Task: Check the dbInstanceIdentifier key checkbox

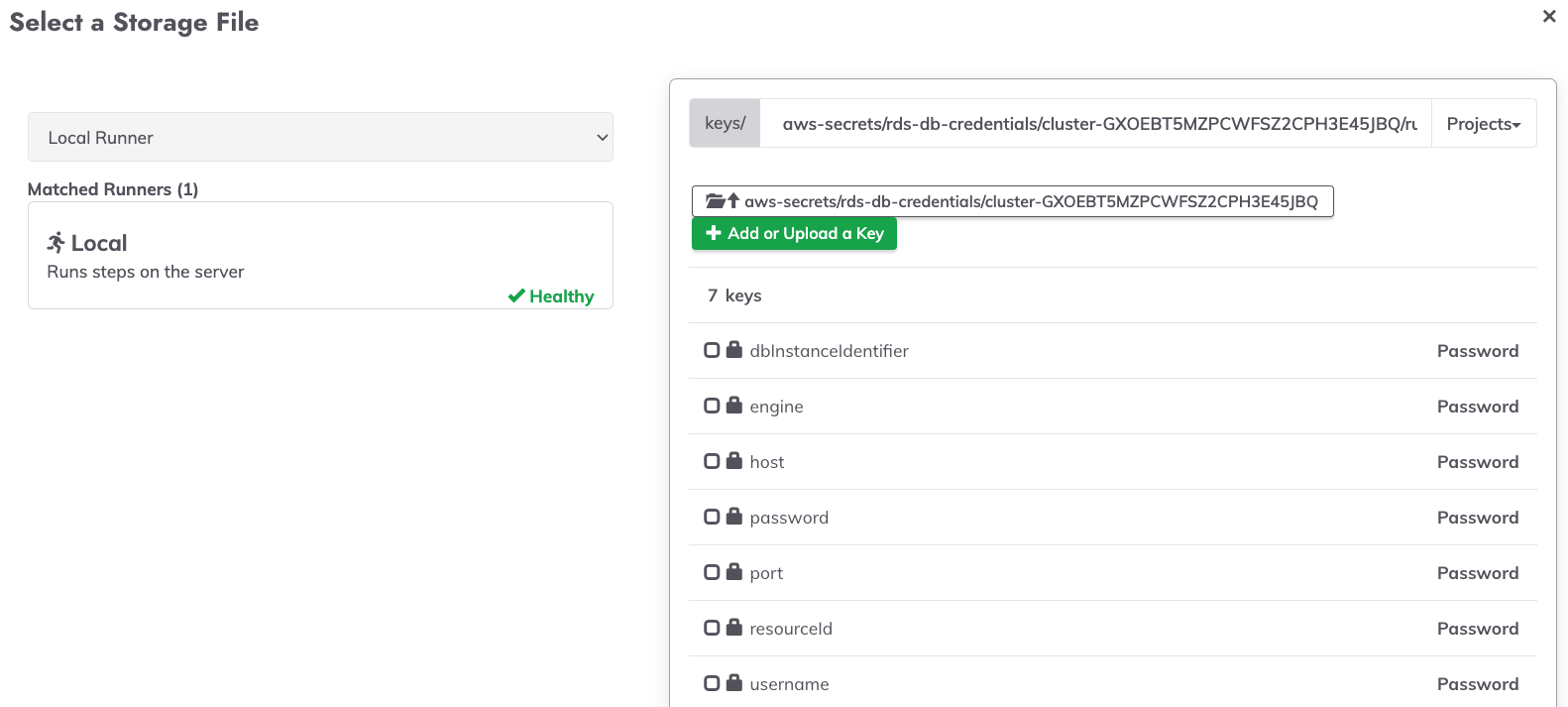Action: (712, 350)
